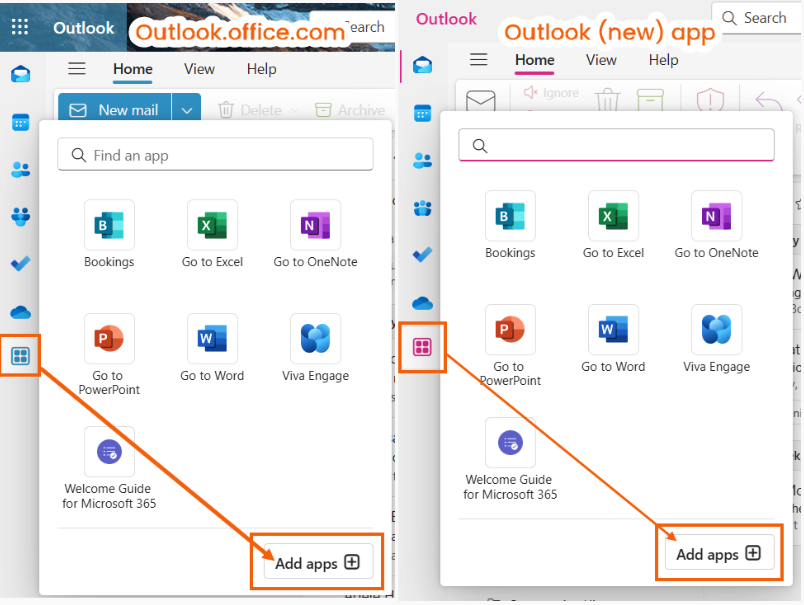Screen dimensions: 804x605
Task: Click green archive box icon in new Outlook app
Action: pyautogui.click(x=650, y=99)
